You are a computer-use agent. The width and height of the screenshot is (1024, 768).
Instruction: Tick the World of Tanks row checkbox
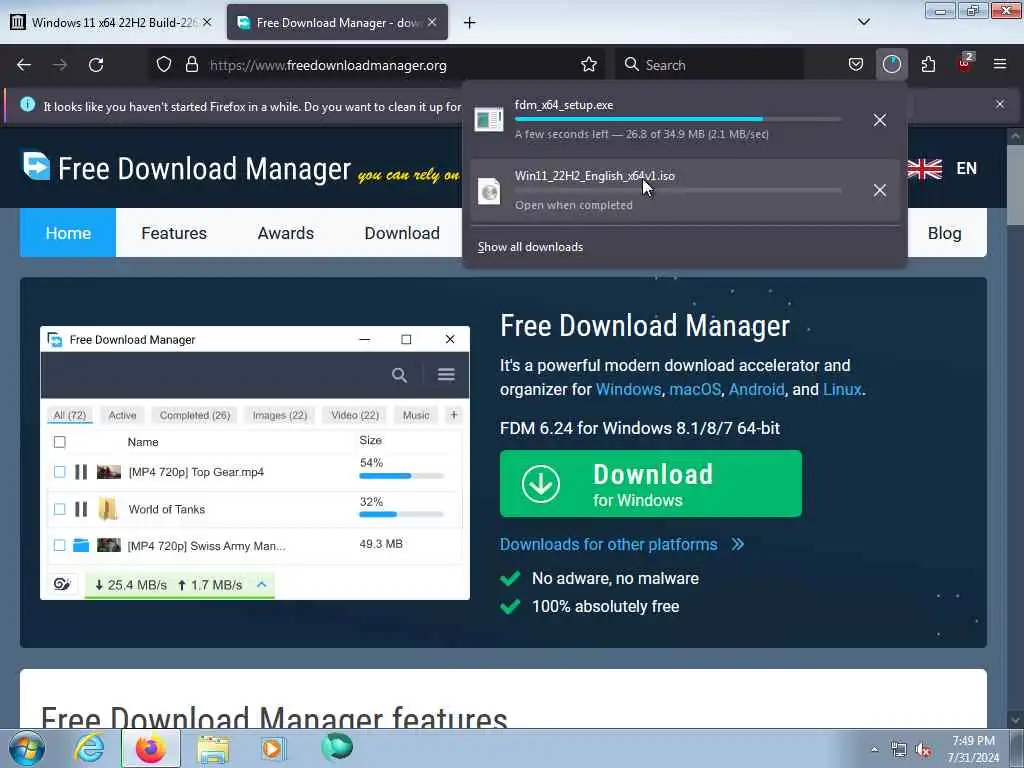[x=59, y=509]
